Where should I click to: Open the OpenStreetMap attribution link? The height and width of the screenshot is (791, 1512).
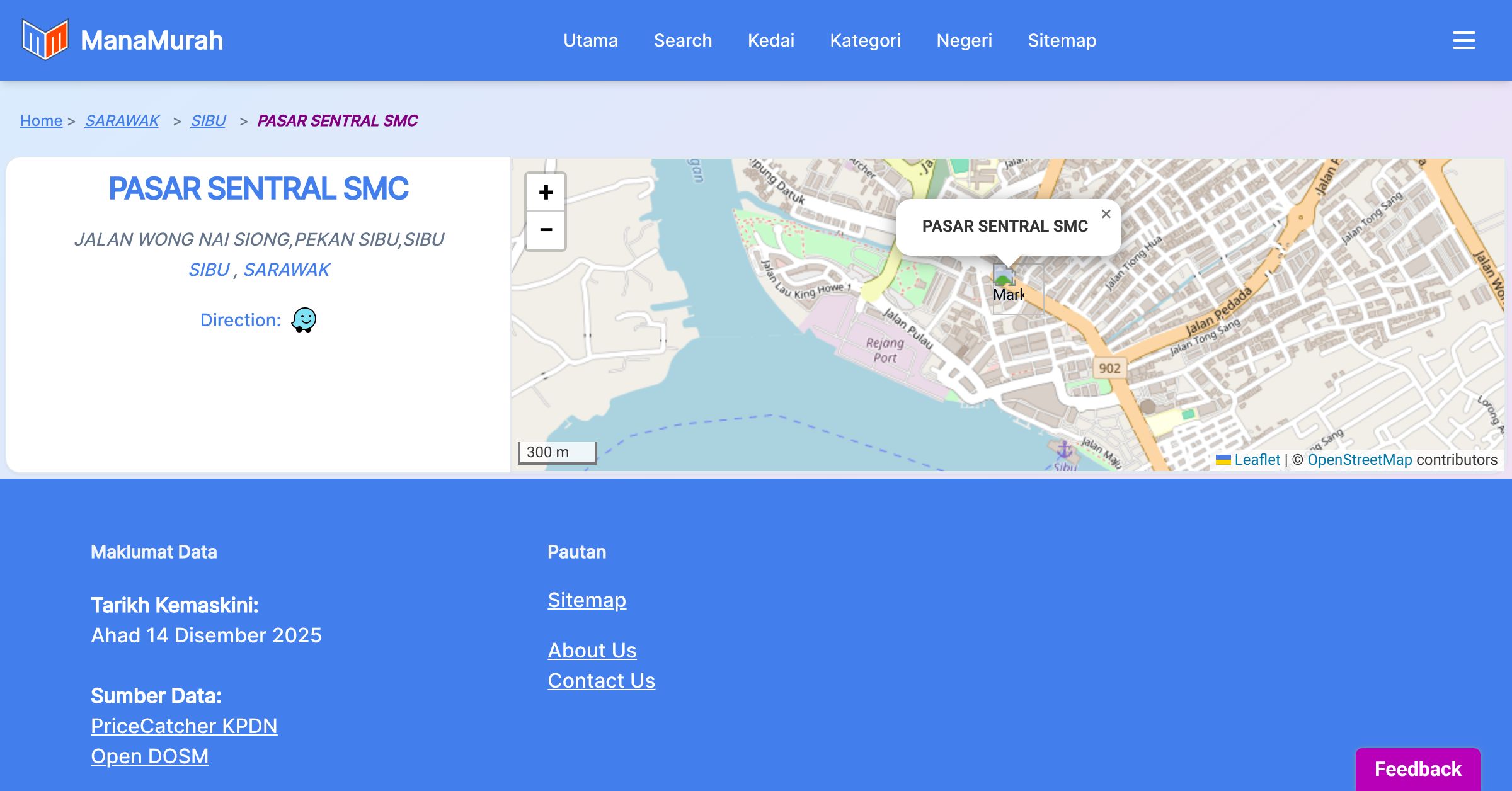[1360, 460]
